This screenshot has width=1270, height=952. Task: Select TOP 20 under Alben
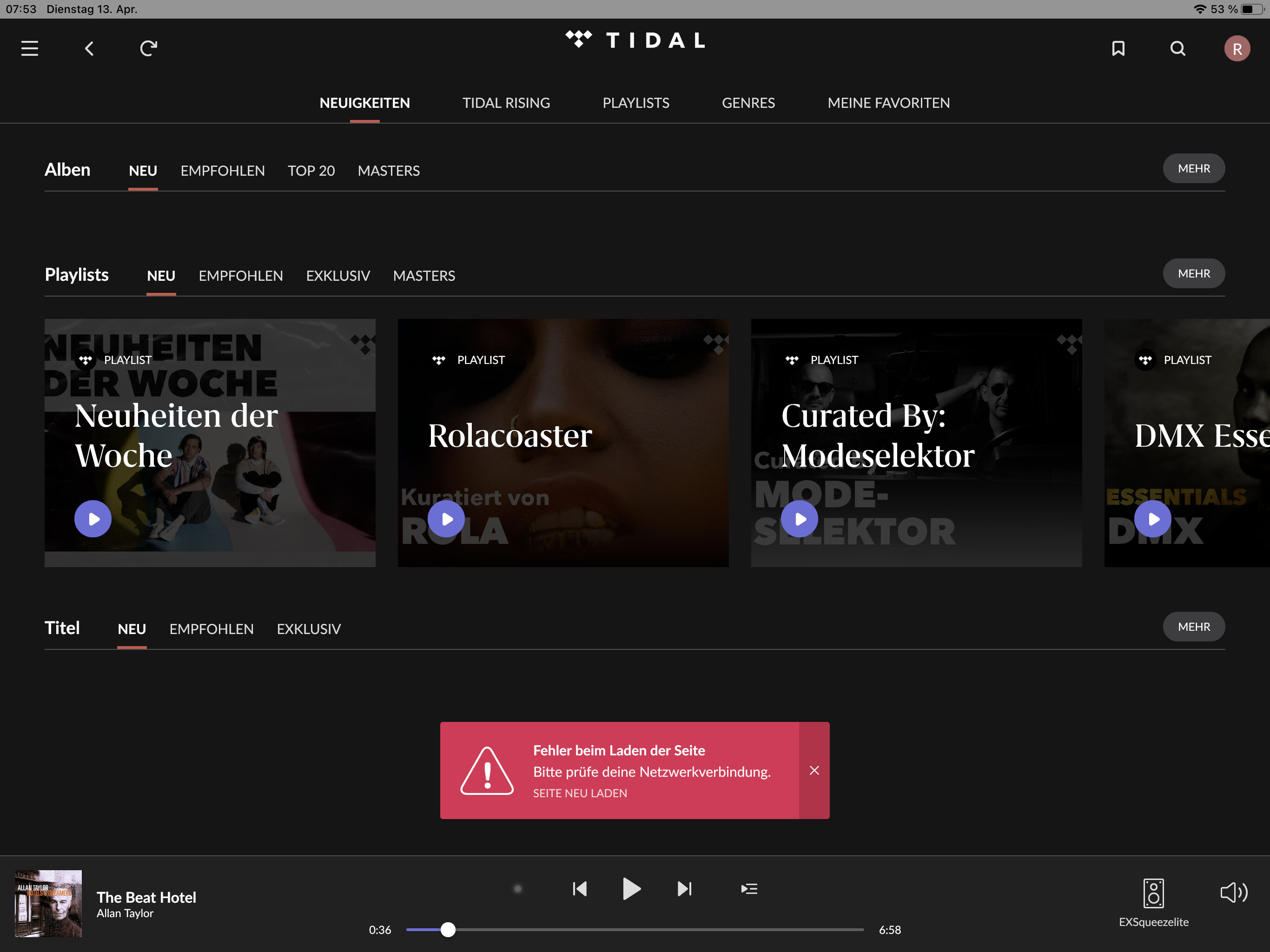pyautogui.click(x=311, y=171)
